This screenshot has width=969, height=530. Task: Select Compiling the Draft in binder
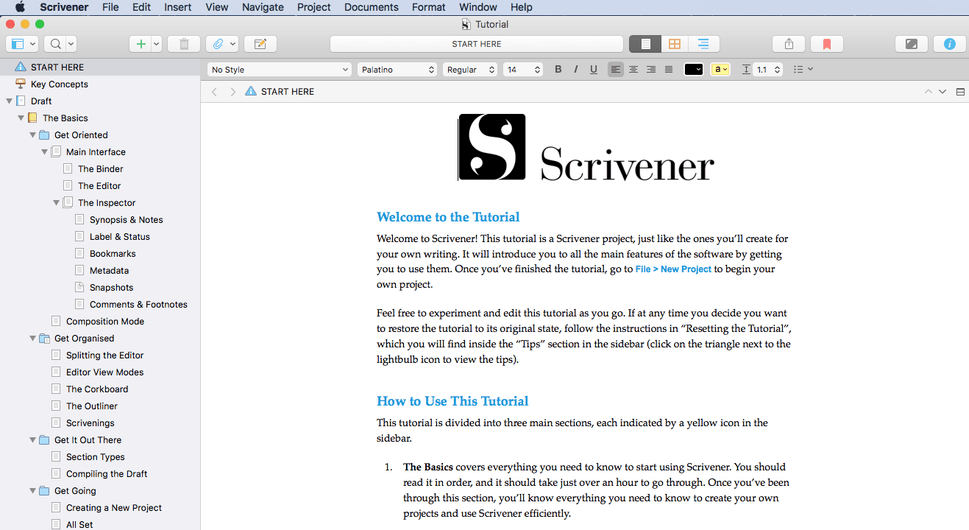click(107, 474)
